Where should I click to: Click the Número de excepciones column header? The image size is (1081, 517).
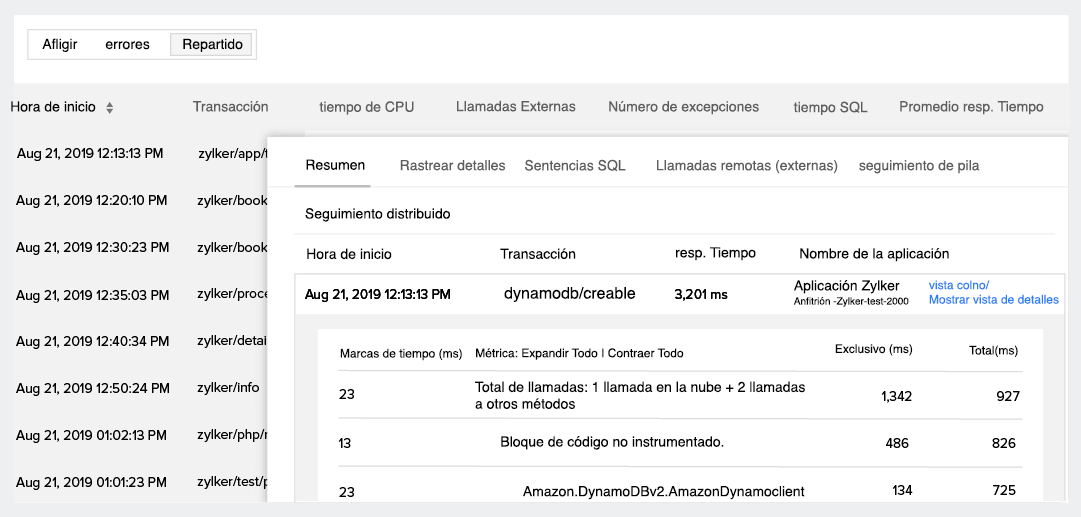(683, 107)
